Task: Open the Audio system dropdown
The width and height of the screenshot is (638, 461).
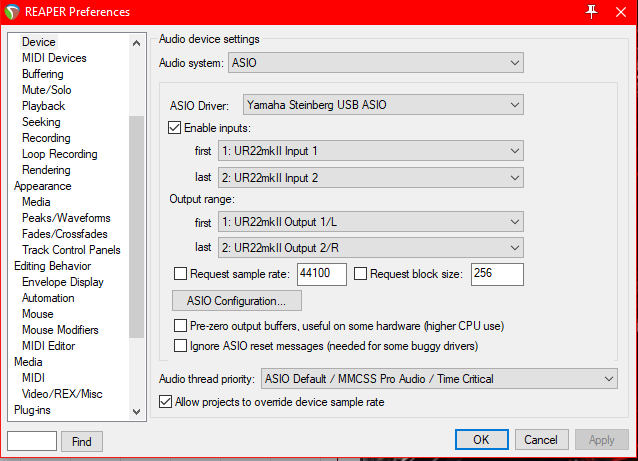Action: [x=376, y=63]
